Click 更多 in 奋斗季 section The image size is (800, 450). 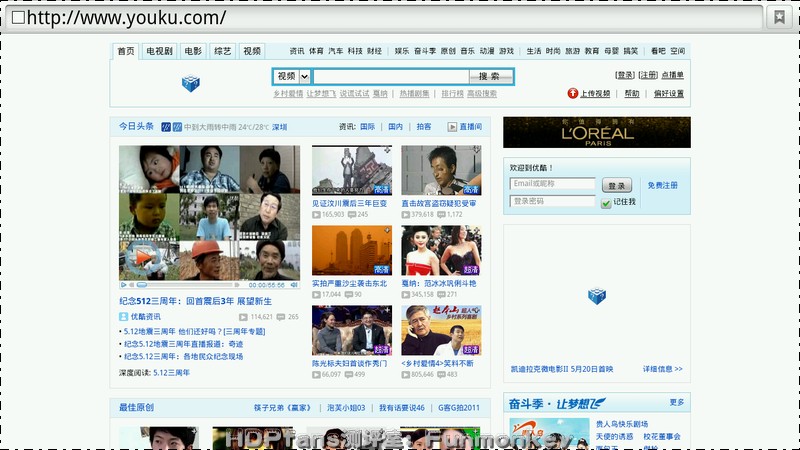[677, 402]
